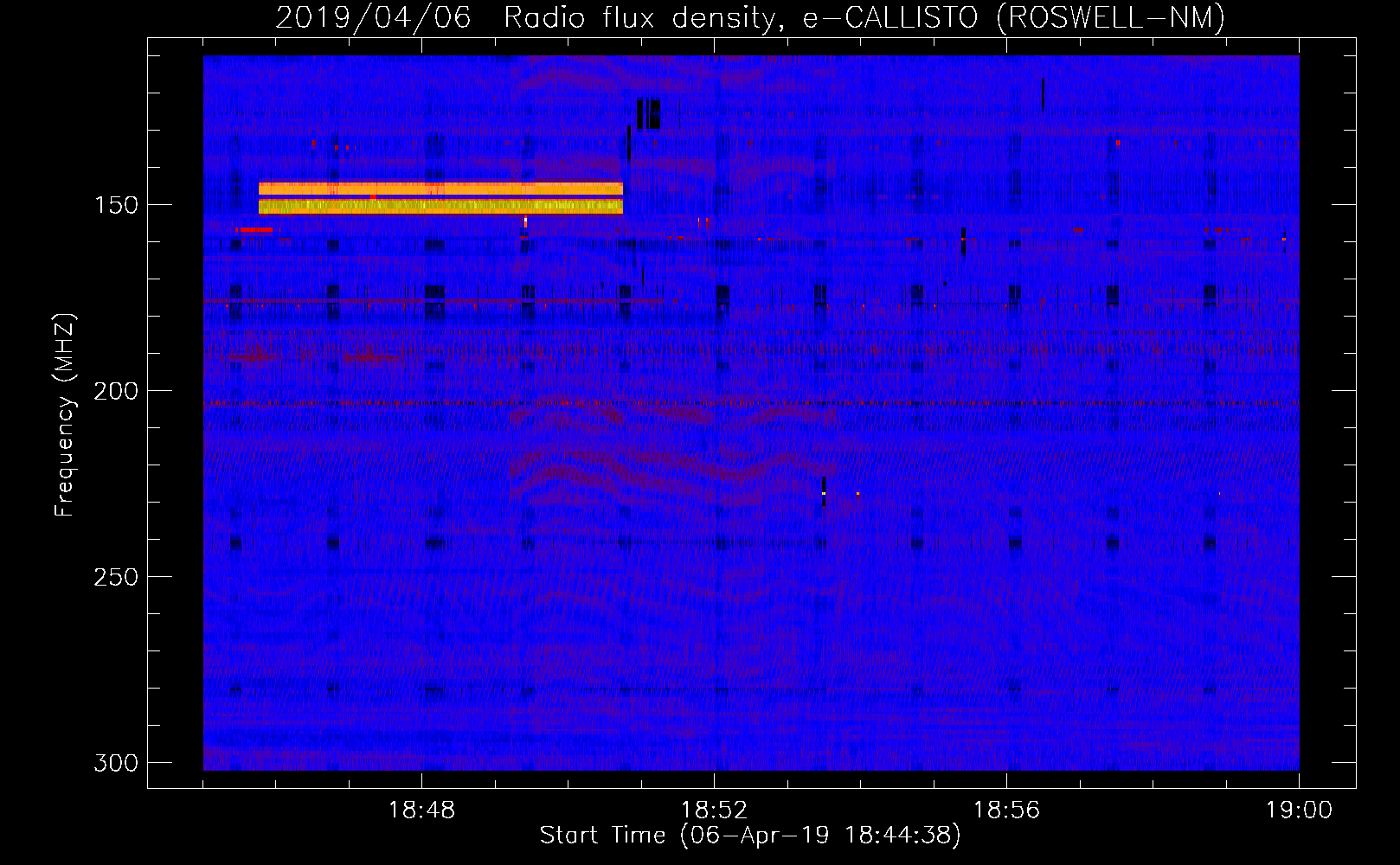
Task: Select the 150 frequency tick label
Action: pos(116,205)
